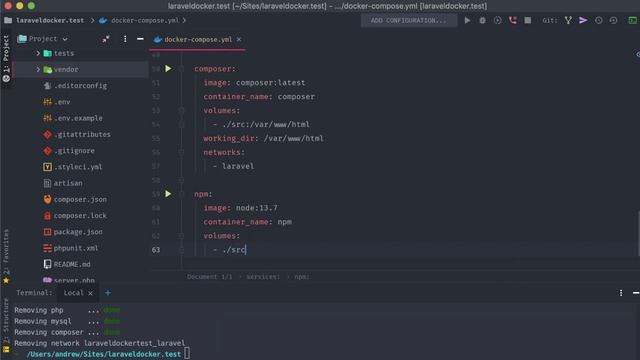Click the Git branch update icon
The height and width of the screenshot is (360, 640).
pyautogui.click(x=568, y=20)
